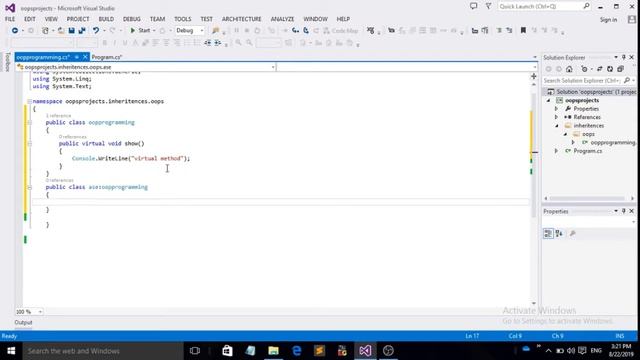The width and height of the screenshot is (640, 360).
Task: Expand the Program.cs tree node
Action: 556,151
